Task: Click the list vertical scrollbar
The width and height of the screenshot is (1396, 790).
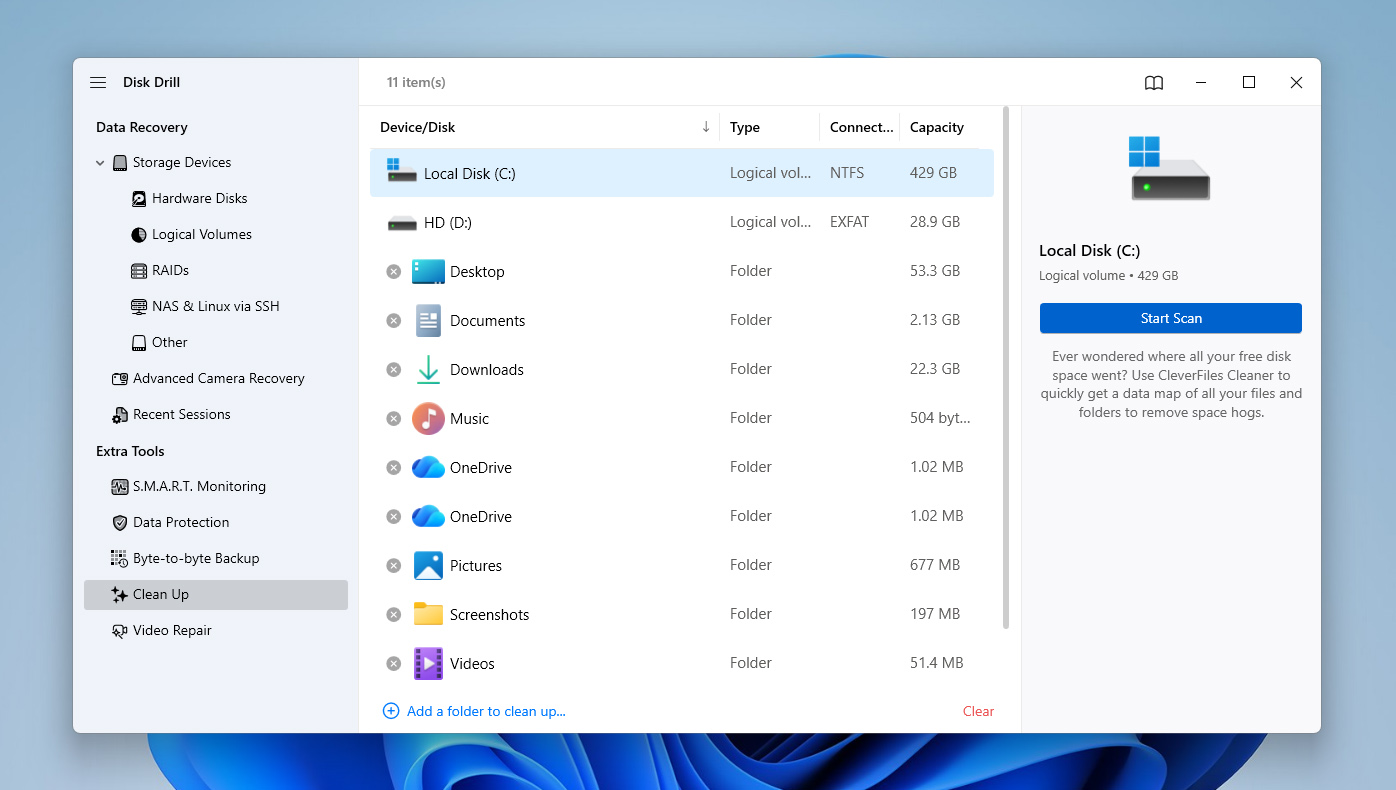Action: tap(1006, 368)
